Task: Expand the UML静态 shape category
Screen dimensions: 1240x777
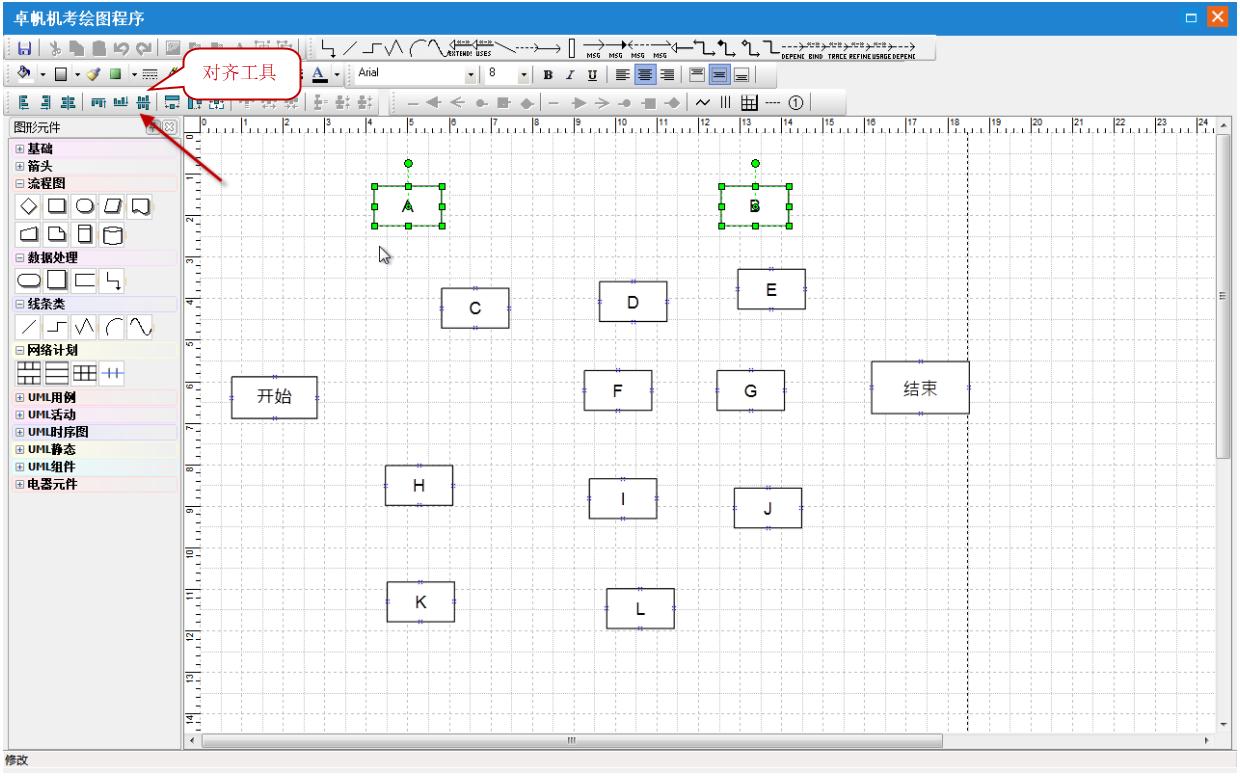Action: (20, 449)
